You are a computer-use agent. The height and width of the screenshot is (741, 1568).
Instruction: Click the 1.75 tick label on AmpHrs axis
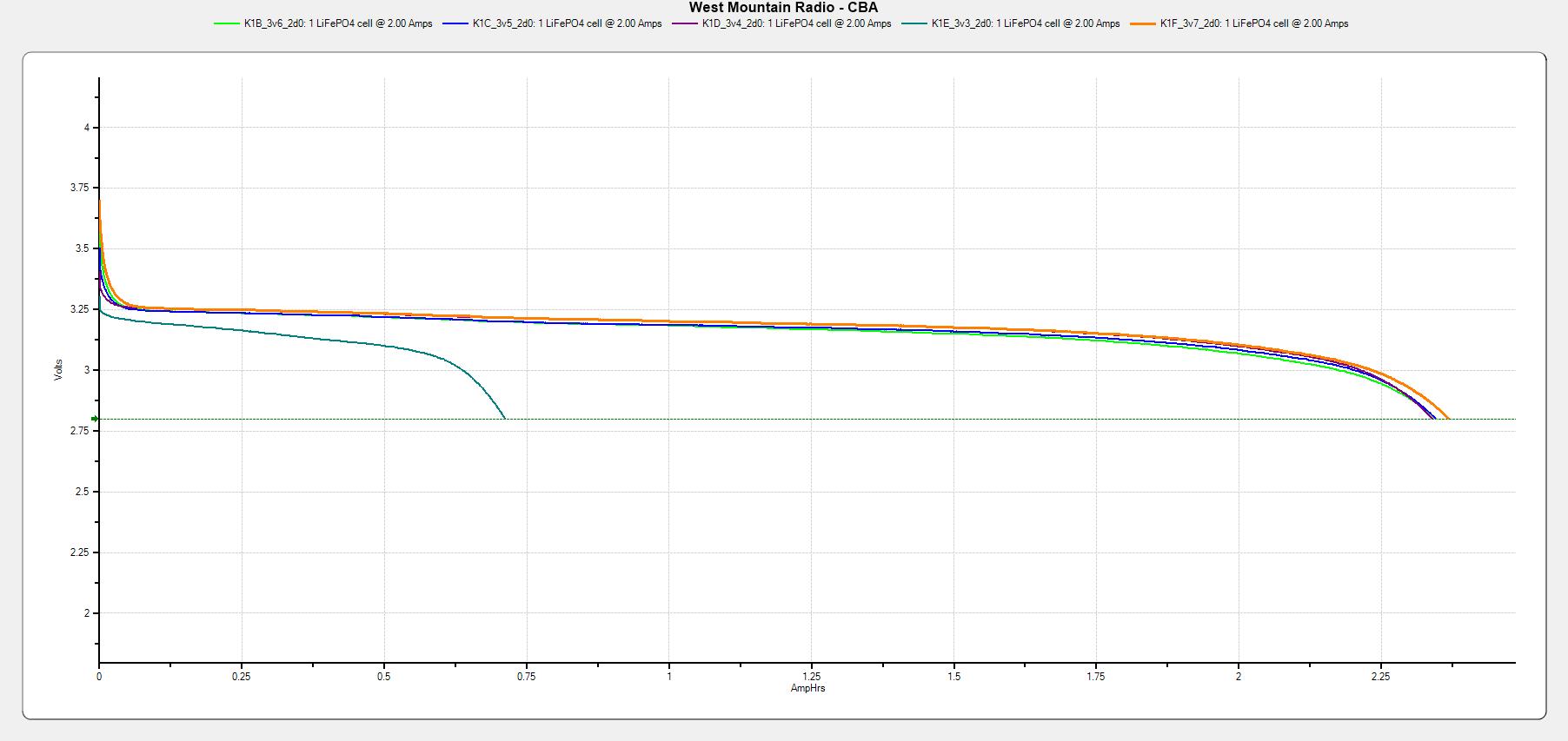(x=1096, y=676)
